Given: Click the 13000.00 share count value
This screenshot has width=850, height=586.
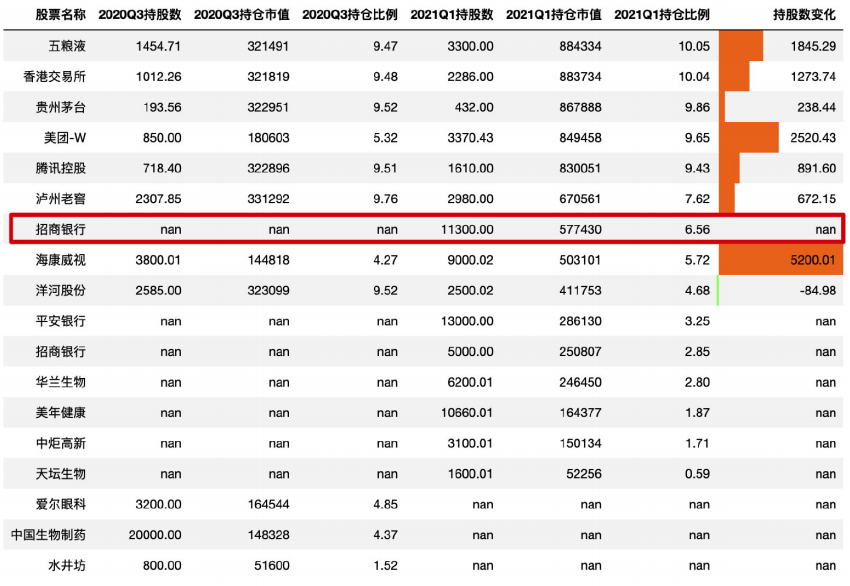Looking at the screenshot, I should [467, 321].
